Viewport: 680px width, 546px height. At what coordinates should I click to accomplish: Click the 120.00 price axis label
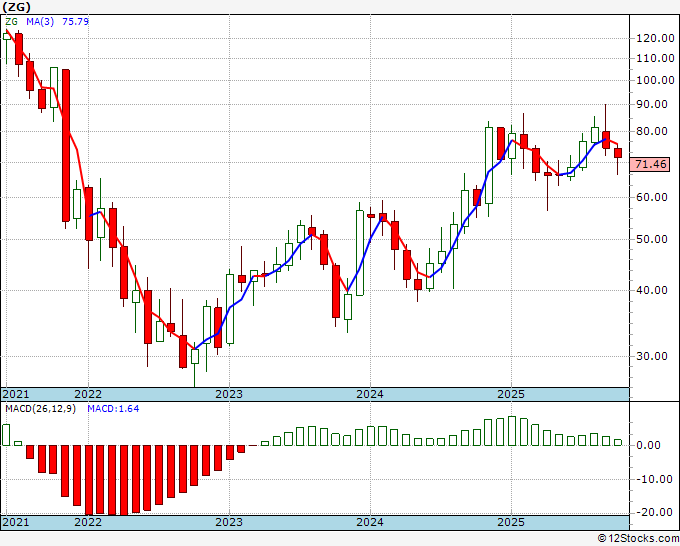(655, 39)
